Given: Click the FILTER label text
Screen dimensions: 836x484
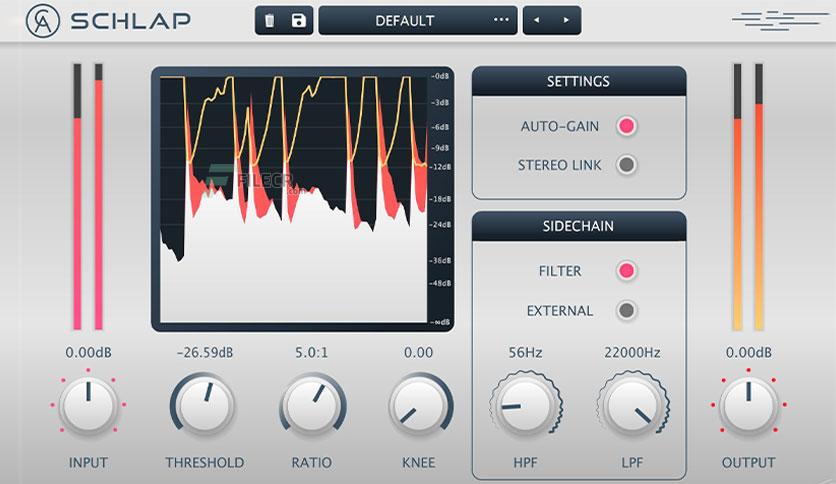Looking at the screenshot, I should click(x=560, y=271).
